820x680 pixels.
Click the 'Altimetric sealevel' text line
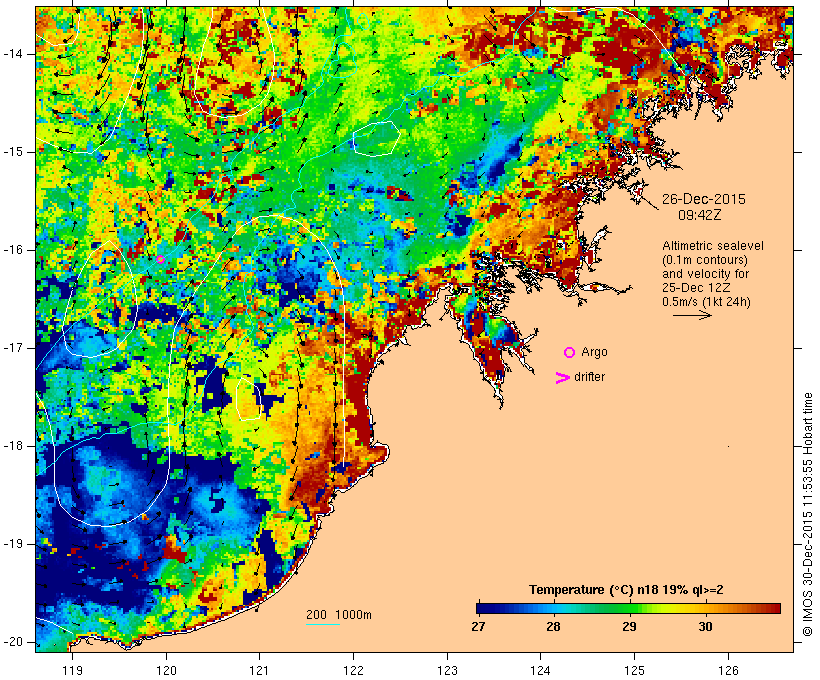click(713, 246)
